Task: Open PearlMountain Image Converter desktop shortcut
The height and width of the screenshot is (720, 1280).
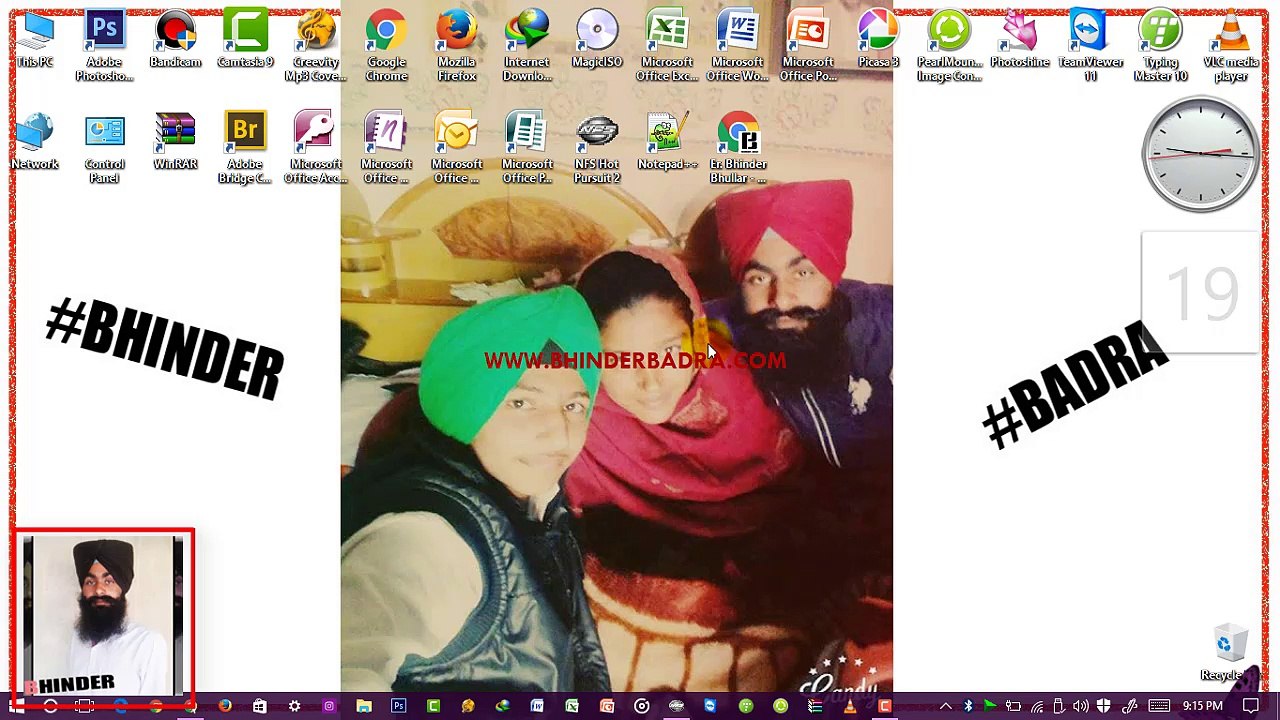Action: point(949,46)
